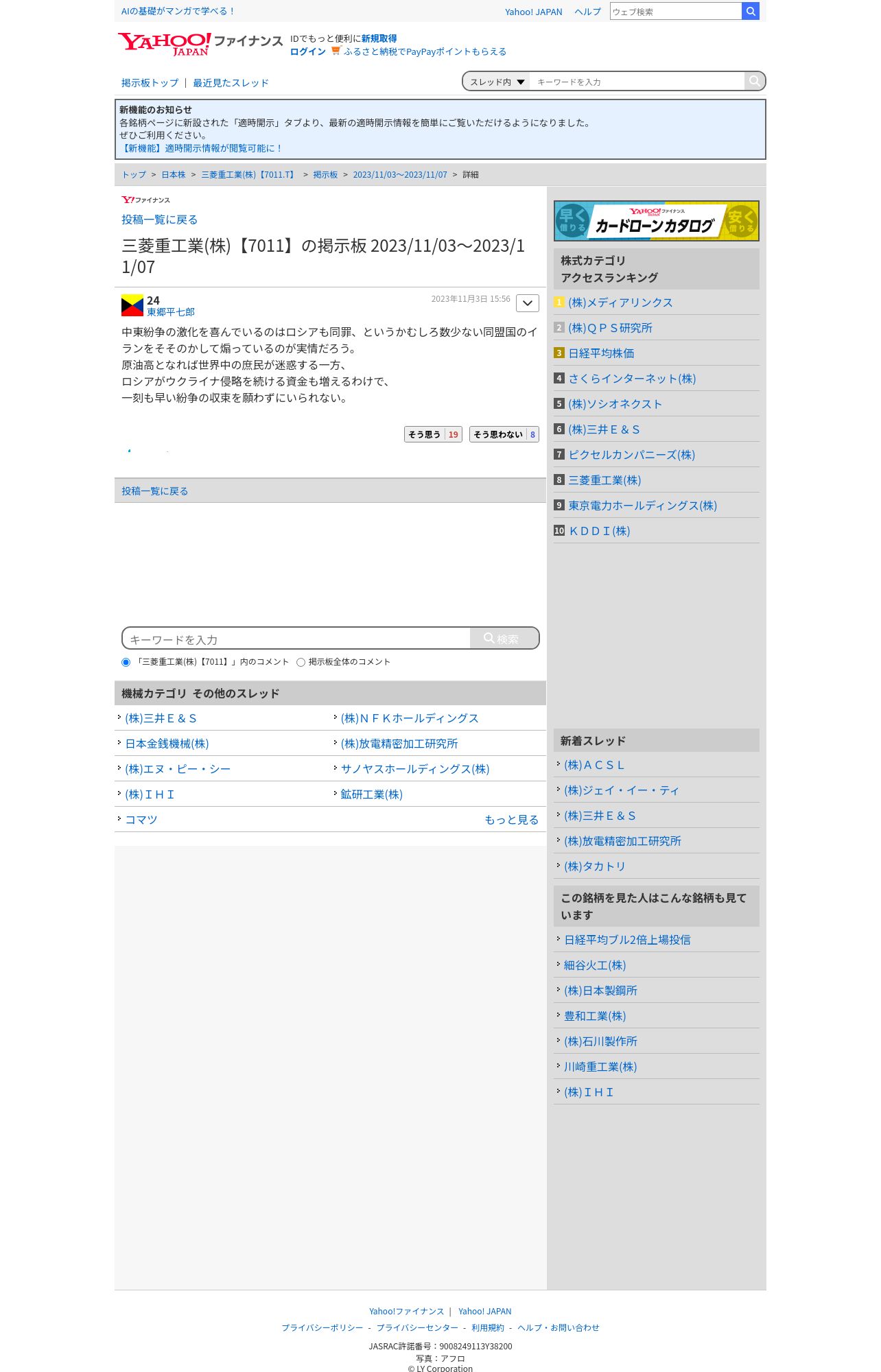The width and height of the screenshot is (881, 1372).
Task: Click the gray thread search magnifier icon
Action: (755, 81)
